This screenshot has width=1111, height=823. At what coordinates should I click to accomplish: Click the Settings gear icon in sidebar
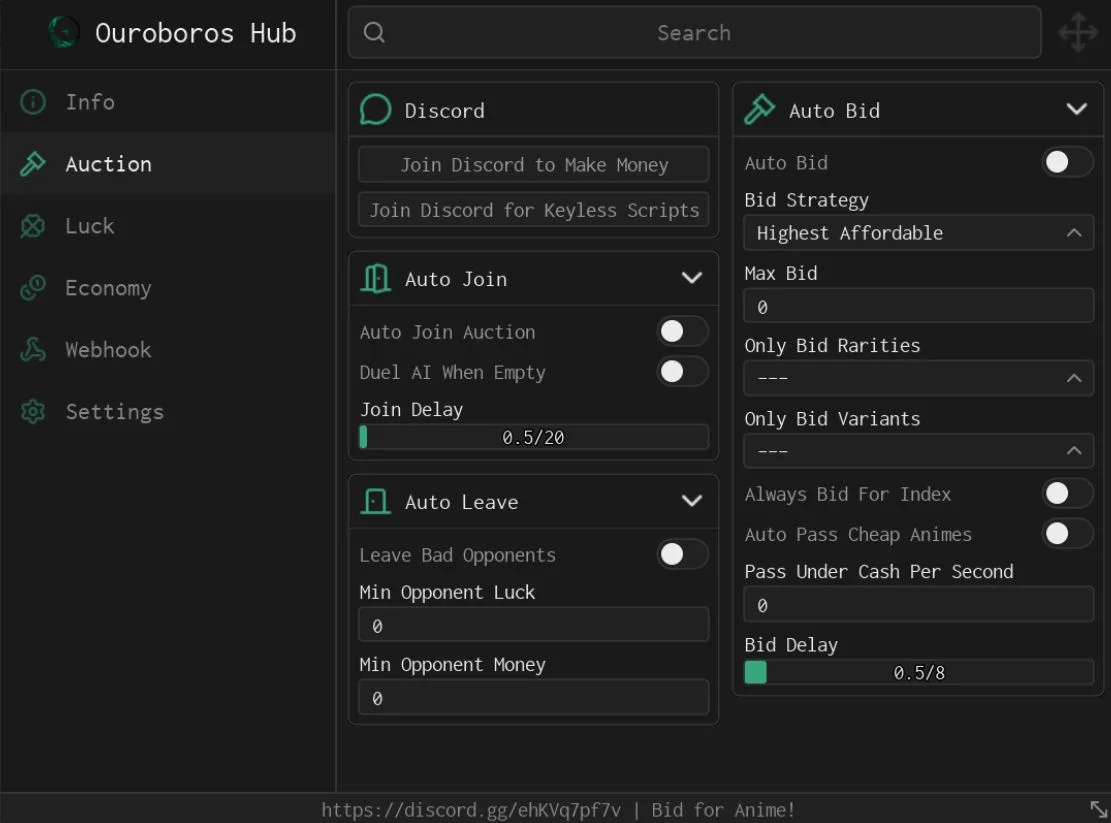coord(33,412)
